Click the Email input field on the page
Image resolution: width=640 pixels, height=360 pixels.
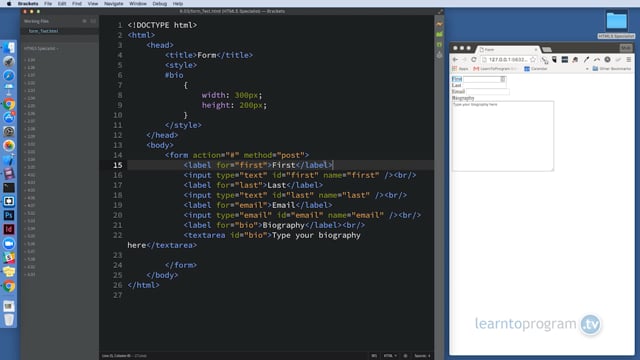487,92
